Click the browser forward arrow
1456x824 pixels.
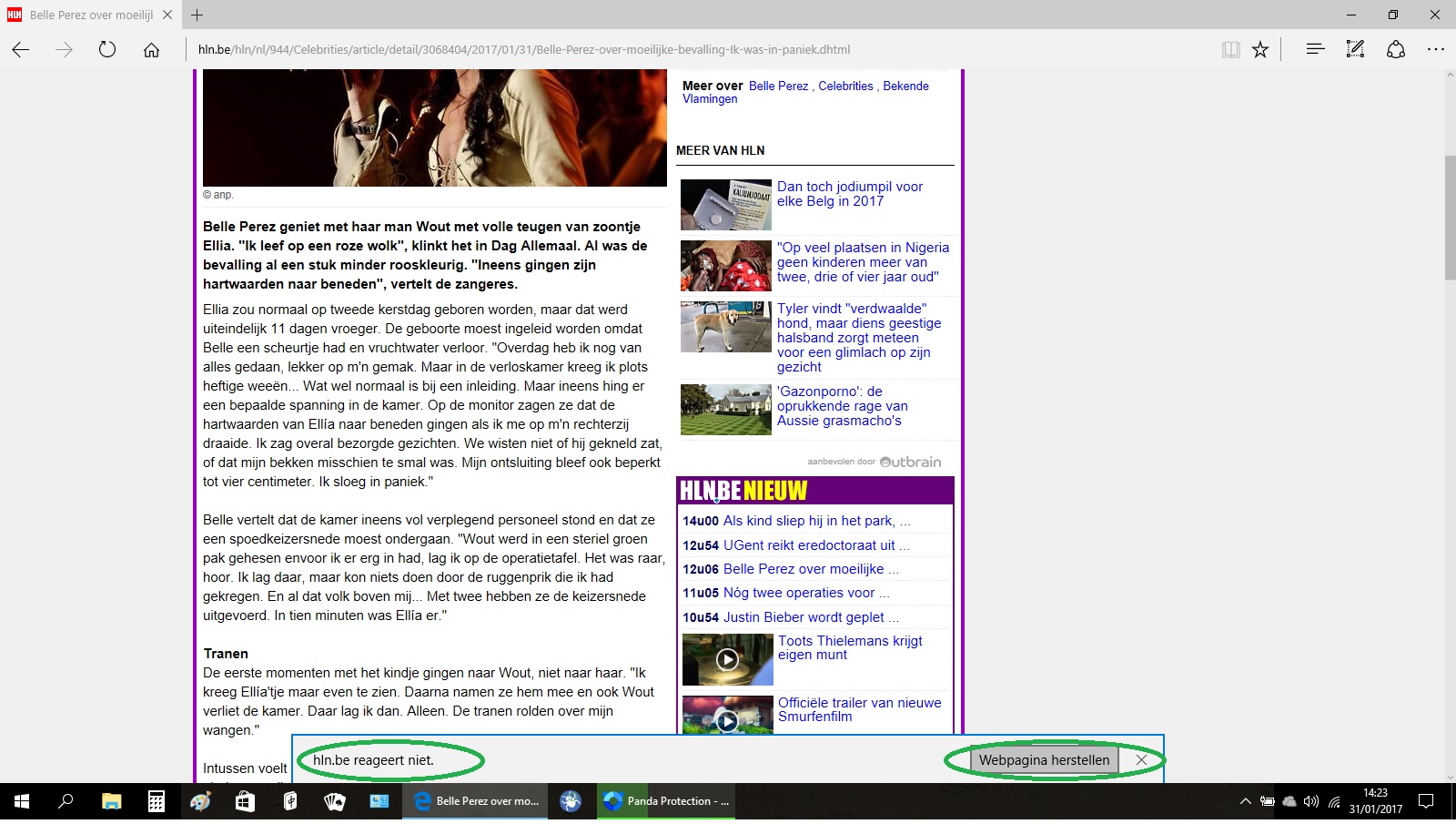(x=64, y=50)
